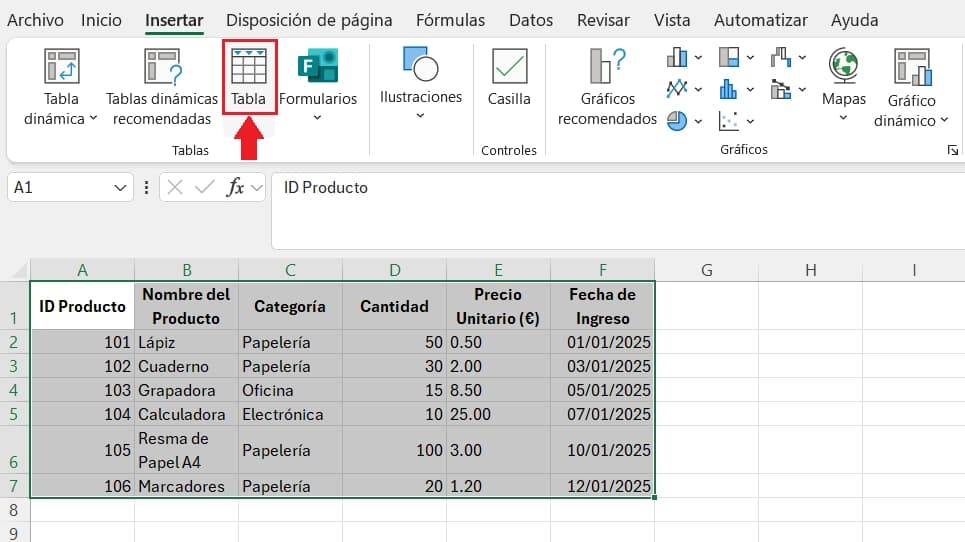This screenshot has width=965, height=542.
Task: Insert a pie or doughnut chart
Action: coord(677,121)
